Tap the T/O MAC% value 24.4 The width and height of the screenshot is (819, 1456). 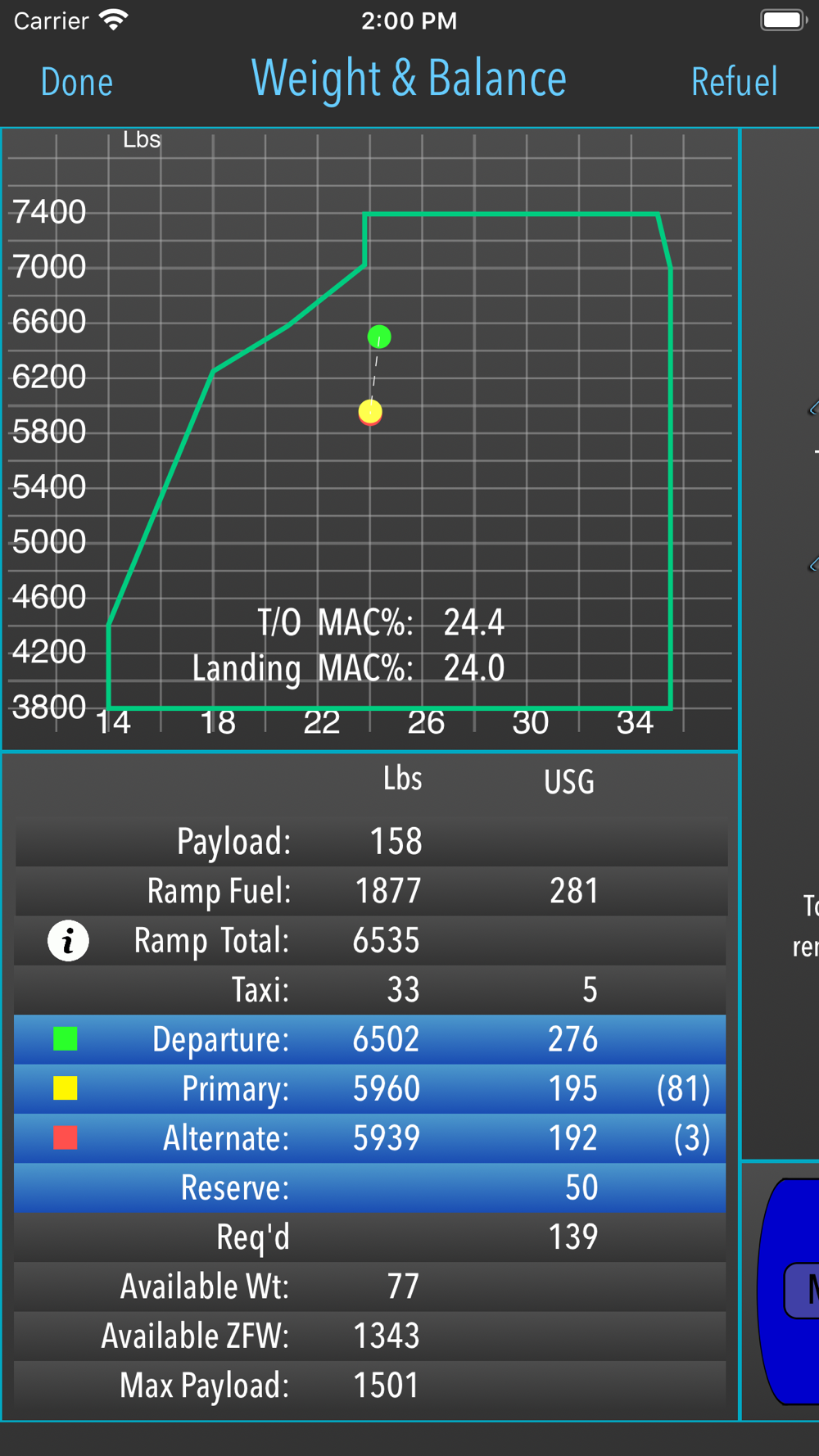[x=474, y=623]
